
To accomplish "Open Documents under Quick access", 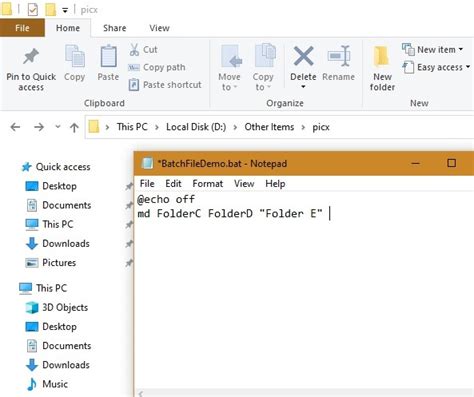I will [x=59, y=205].
